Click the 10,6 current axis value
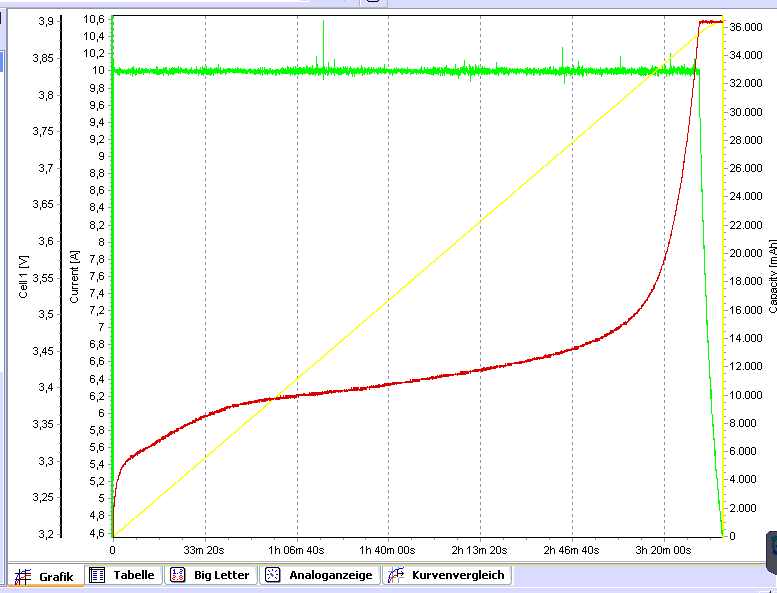Viewport: 777px width, 593px height. (94, 19)
